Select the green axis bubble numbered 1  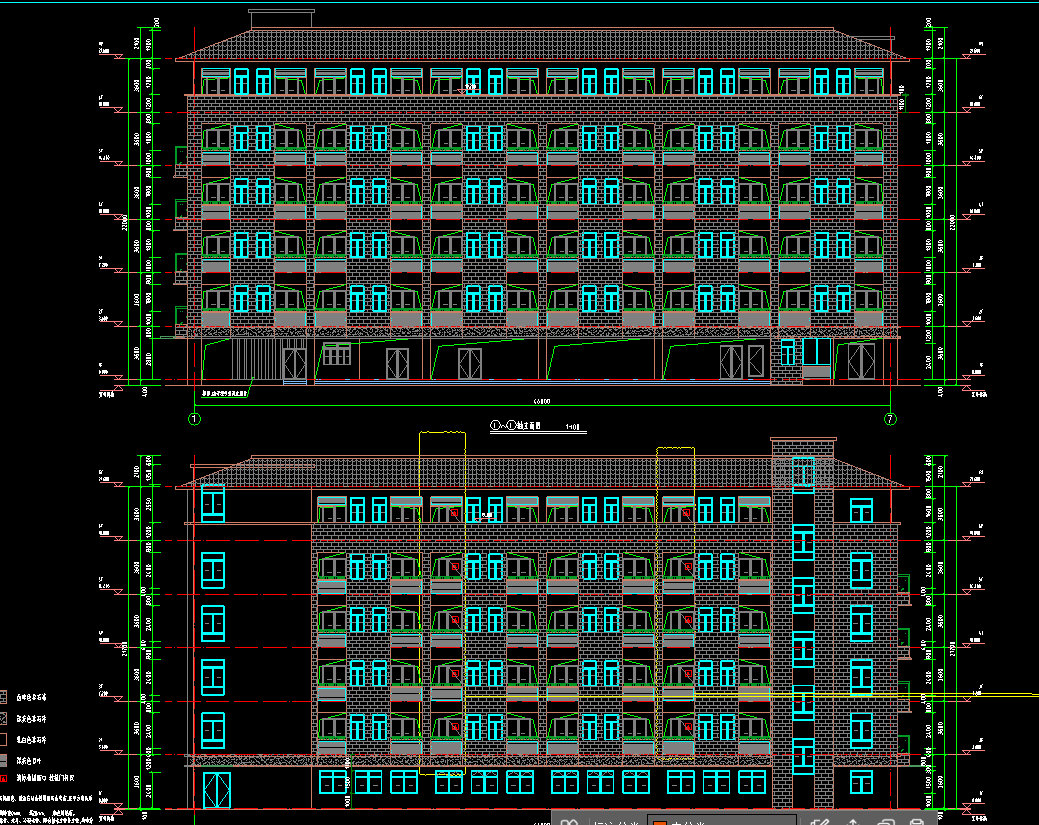[194, 419]
